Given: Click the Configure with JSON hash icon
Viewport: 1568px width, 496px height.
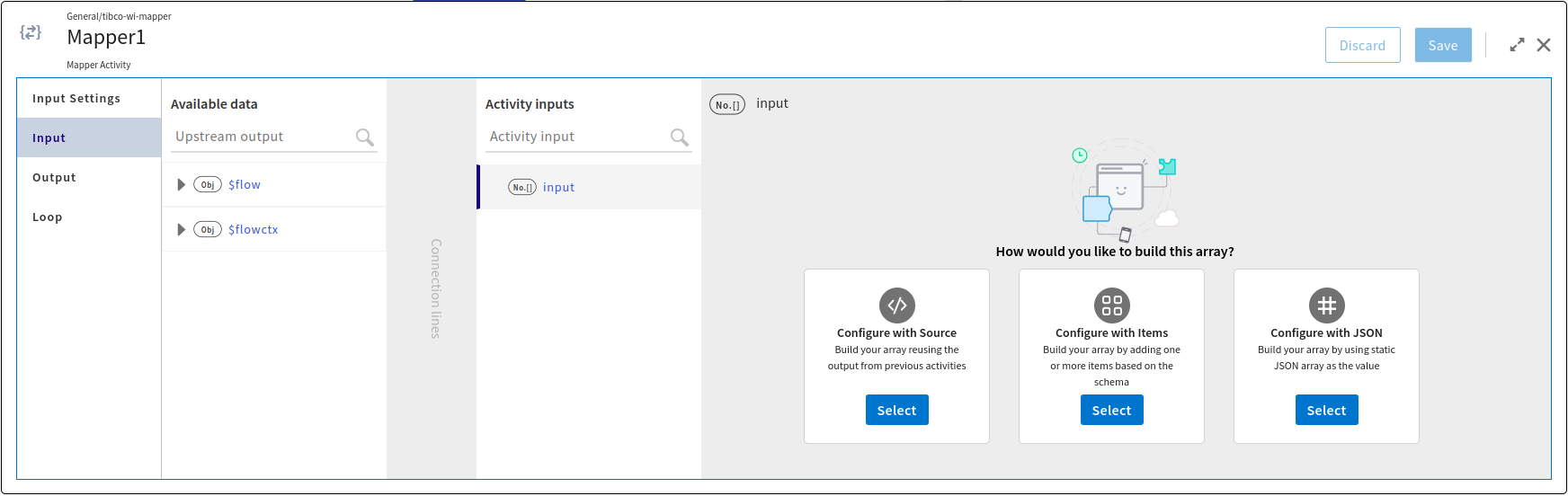Looking at the screenshot, I should coord(1326,306).
